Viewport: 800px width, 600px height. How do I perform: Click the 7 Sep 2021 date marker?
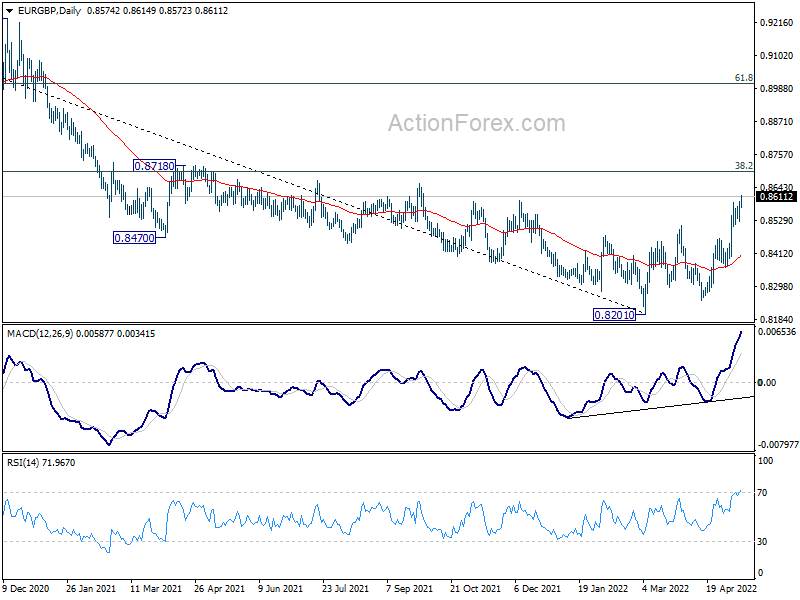coord(409,591)
